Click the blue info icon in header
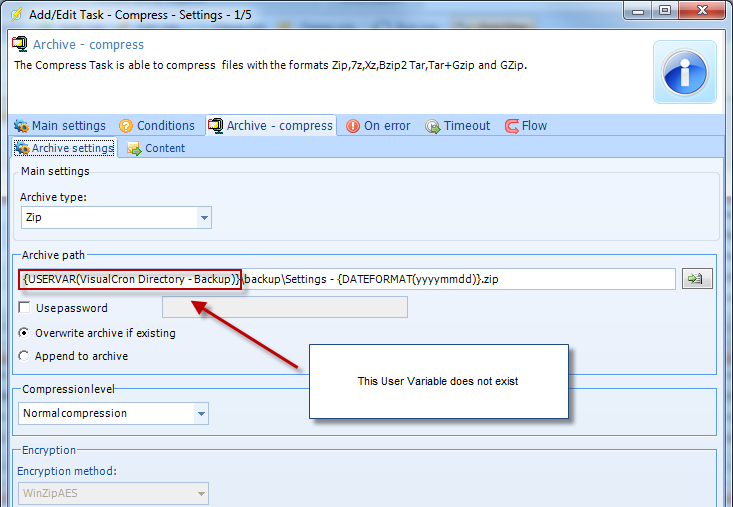The image size is (733, 507). tap(685, 72)
